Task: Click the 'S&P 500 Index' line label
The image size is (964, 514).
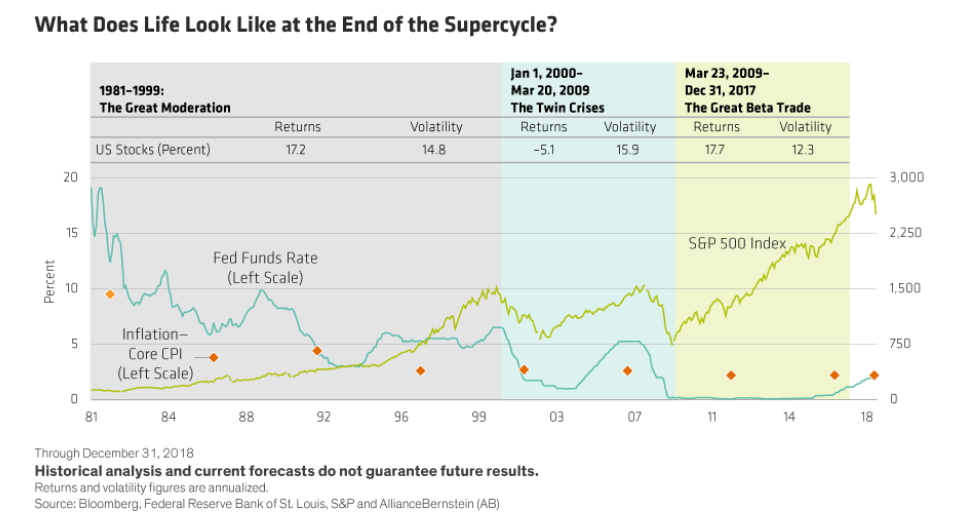Action: (x=737, y=243)
